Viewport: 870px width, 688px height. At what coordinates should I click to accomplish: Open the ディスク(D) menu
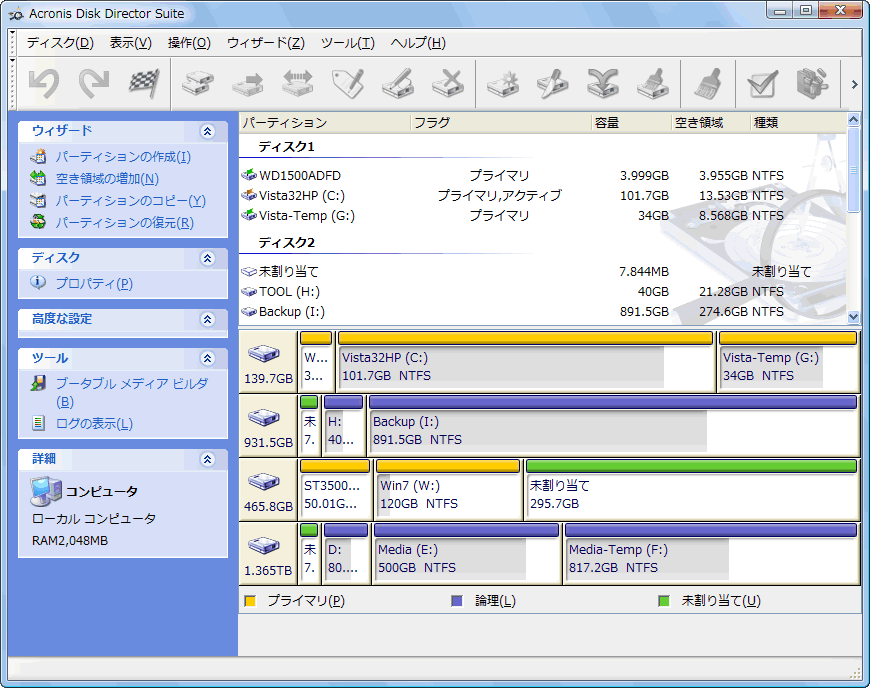tap(60, 43)
